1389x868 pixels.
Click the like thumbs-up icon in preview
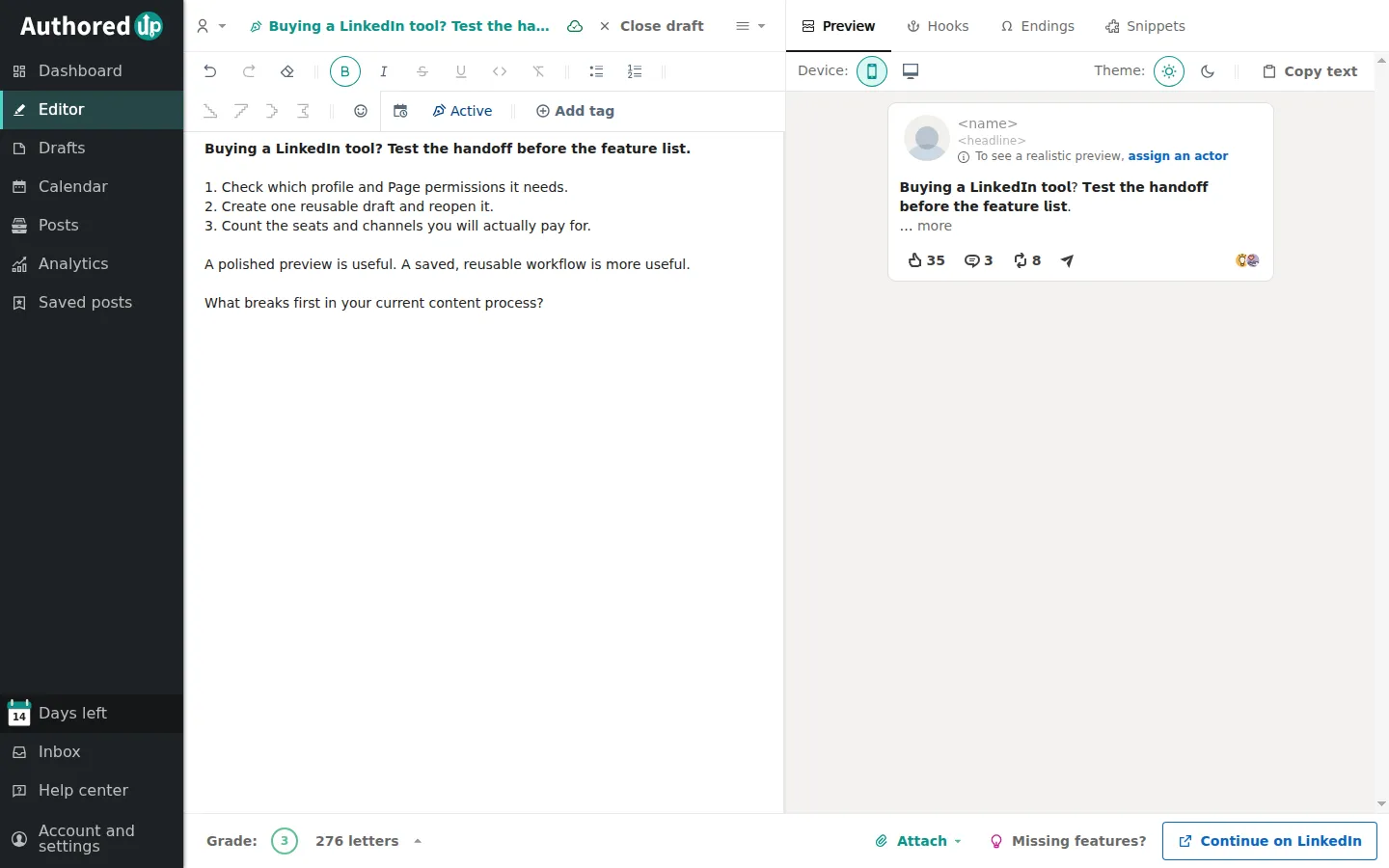pos(915,260)
